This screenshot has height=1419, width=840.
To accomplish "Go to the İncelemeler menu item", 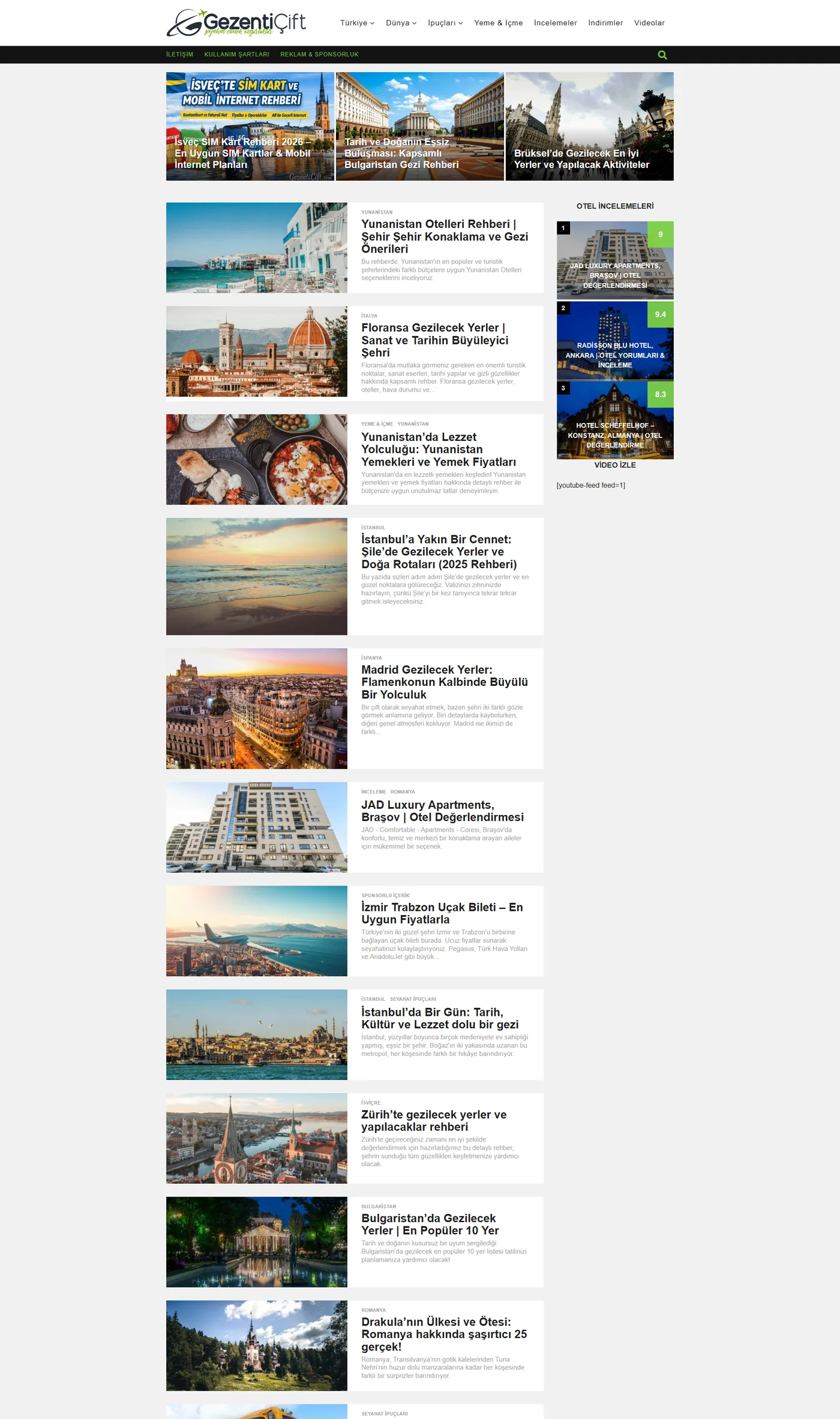I will pos(555,23).
